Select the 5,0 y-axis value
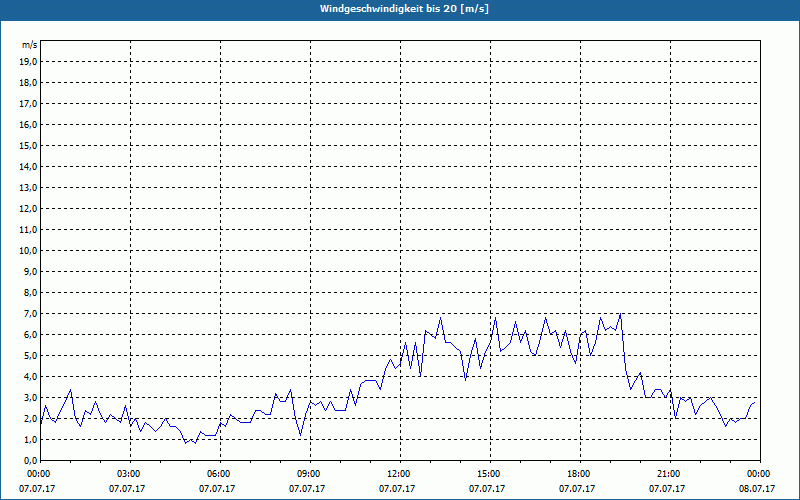This screenshot has width=800, height=500. [x=30, y=356]
